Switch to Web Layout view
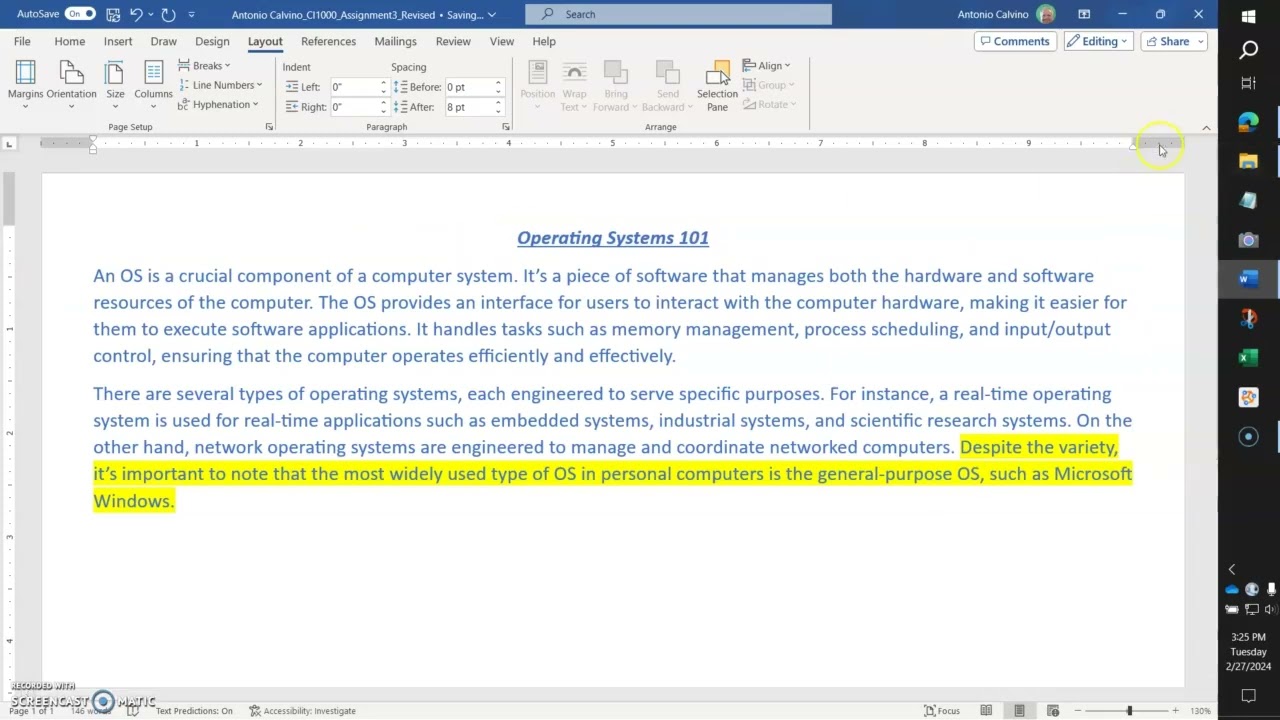This screenshot has height=720, width=1280. [x=1052, y=711]
